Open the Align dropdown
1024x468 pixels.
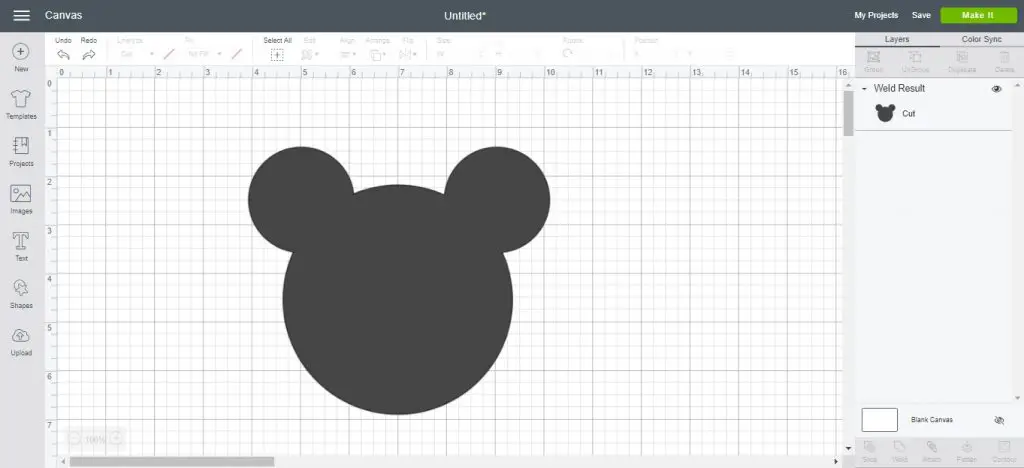coord(347,55)
